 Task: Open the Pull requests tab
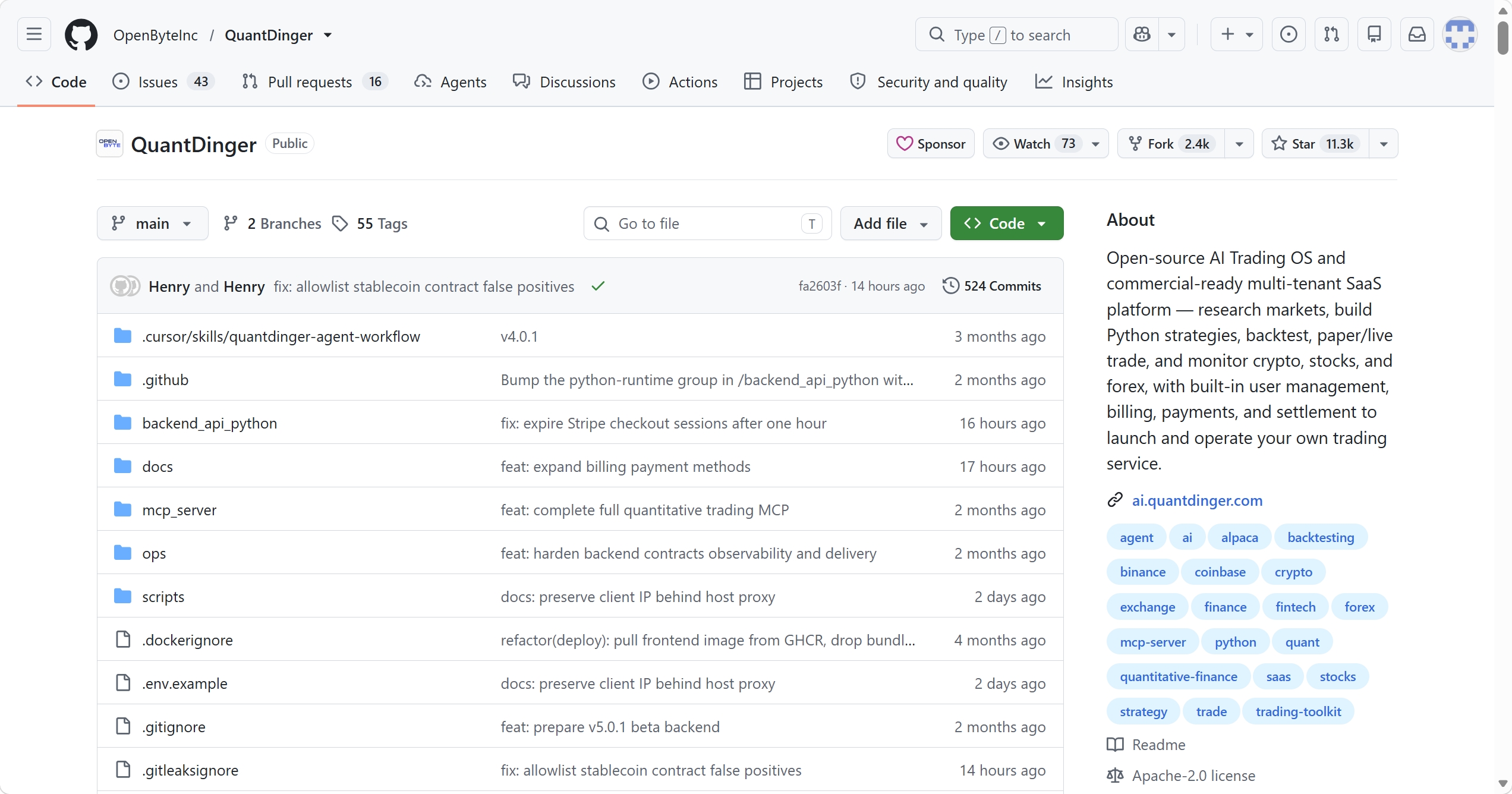pos(315,82)
